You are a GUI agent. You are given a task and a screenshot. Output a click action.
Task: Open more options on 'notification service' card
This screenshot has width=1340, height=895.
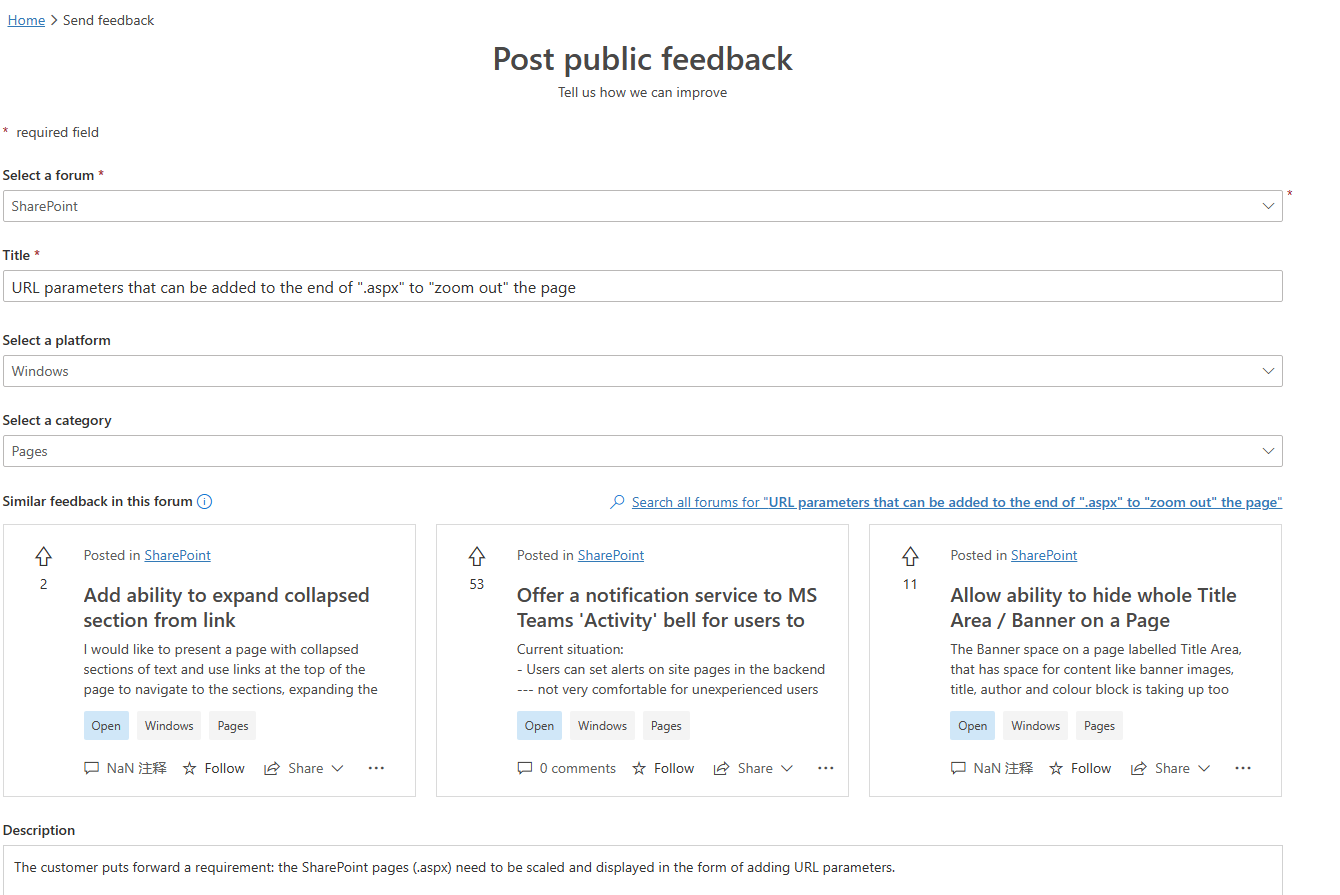coord(825,768)
